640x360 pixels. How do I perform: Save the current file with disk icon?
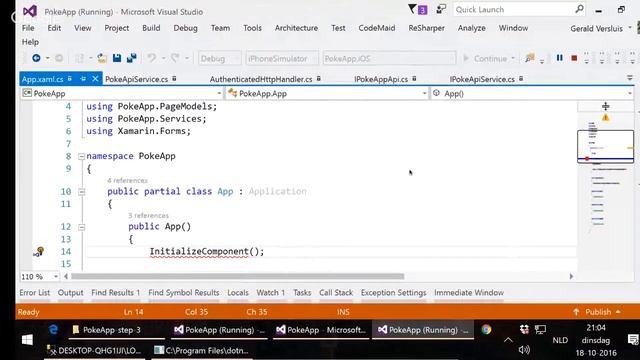click(x=117, y=58)
